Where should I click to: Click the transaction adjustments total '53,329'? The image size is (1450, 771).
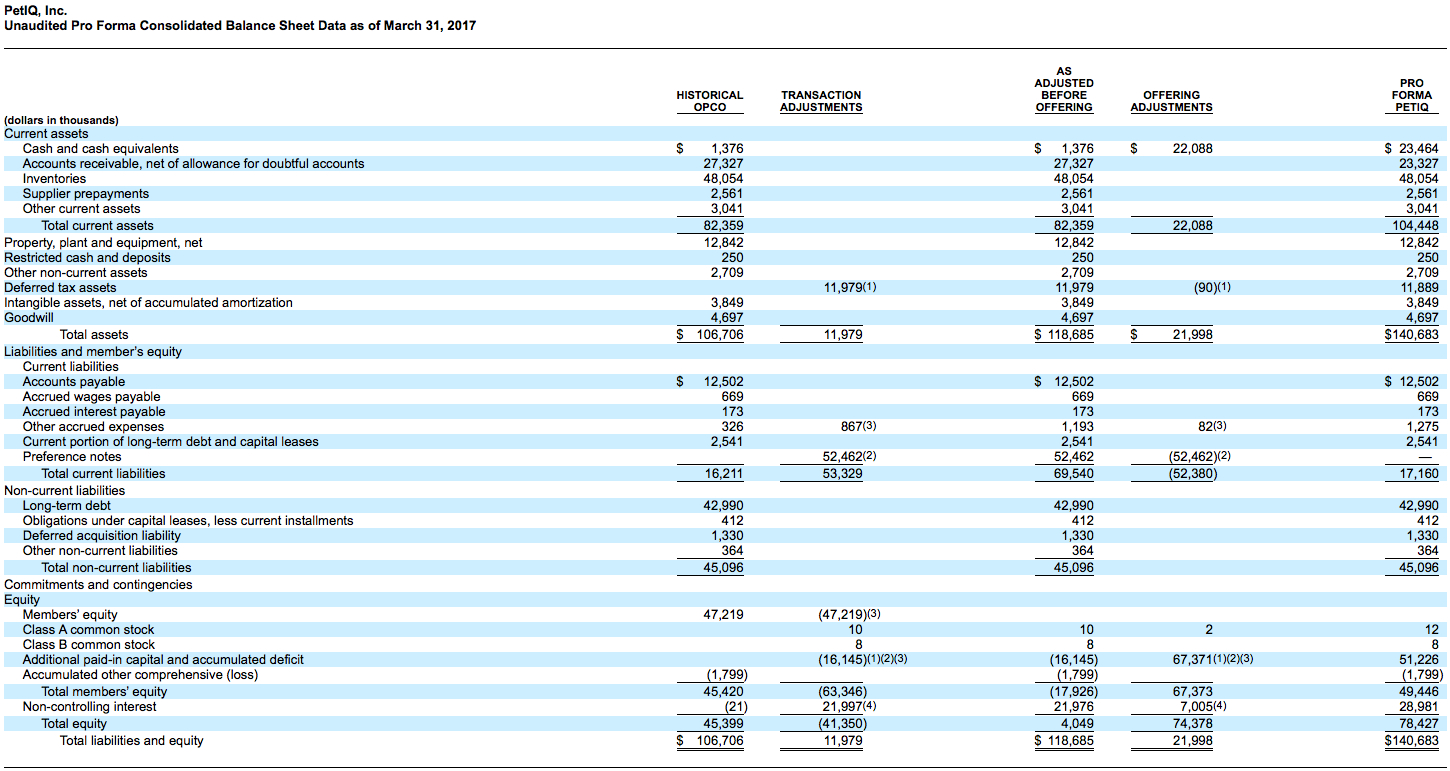tap(842, 473)
